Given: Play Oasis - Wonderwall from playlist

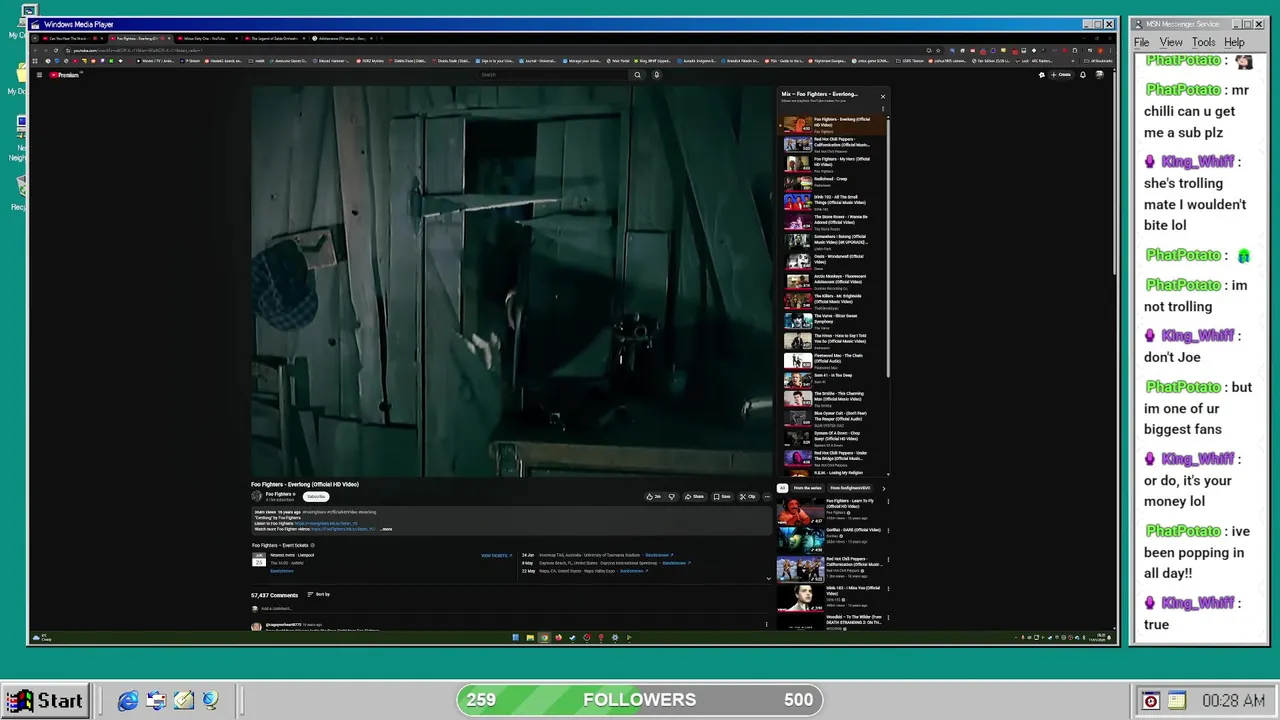Looking at the screenshot, I should click(832, 262).
